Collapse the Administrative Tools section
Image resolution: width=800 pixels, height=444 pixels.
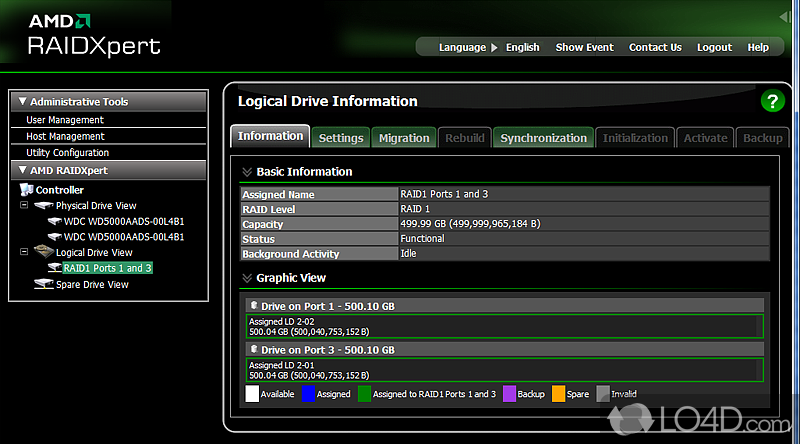point(21,102)
